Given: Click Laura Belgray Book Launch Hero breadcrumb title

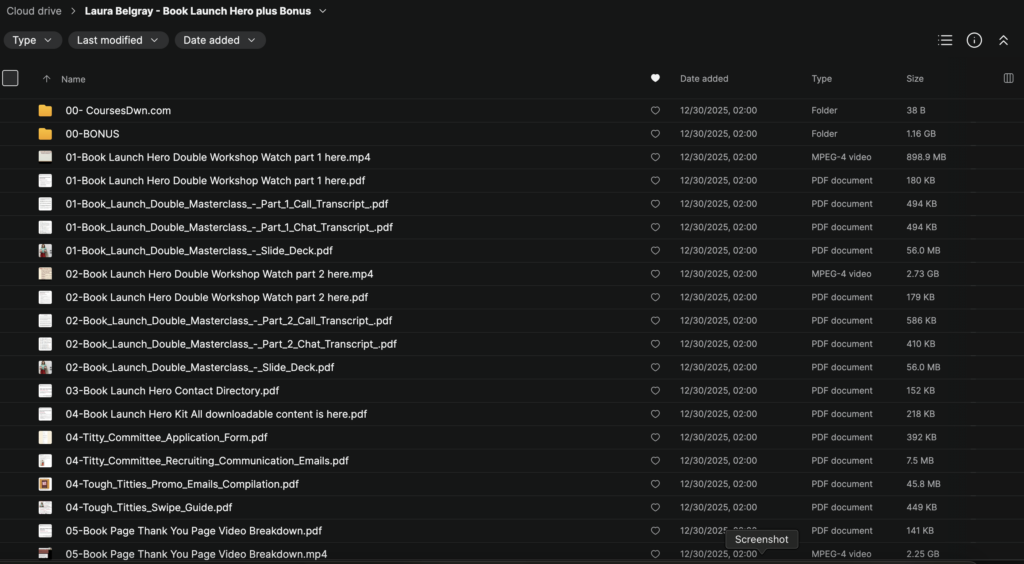Looking at the screenshot, I should point(198,11).
